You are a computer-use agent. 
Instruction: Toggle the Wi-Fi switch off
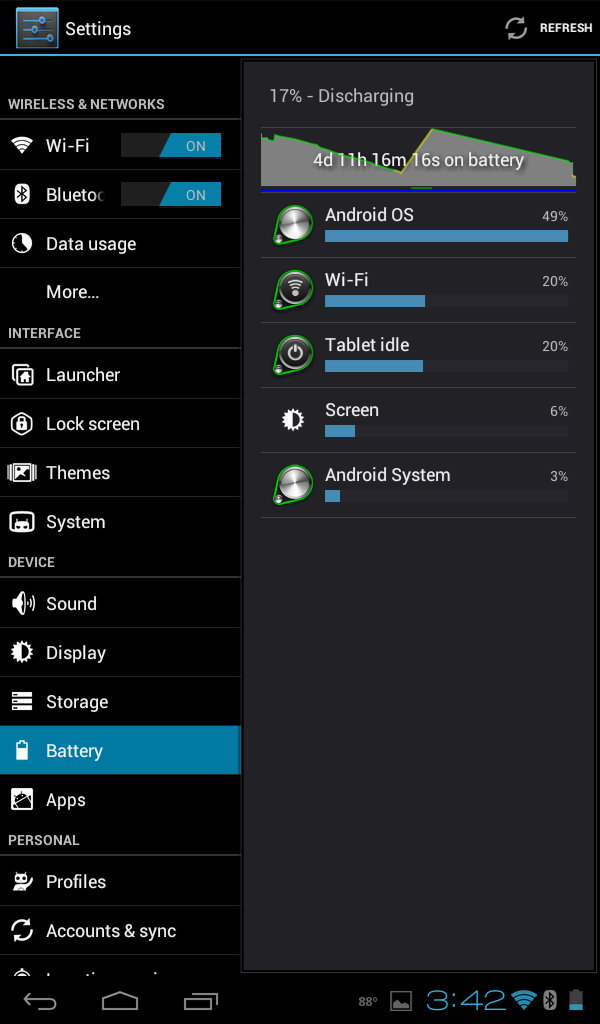pyautogui.click(x=171, y=146)
